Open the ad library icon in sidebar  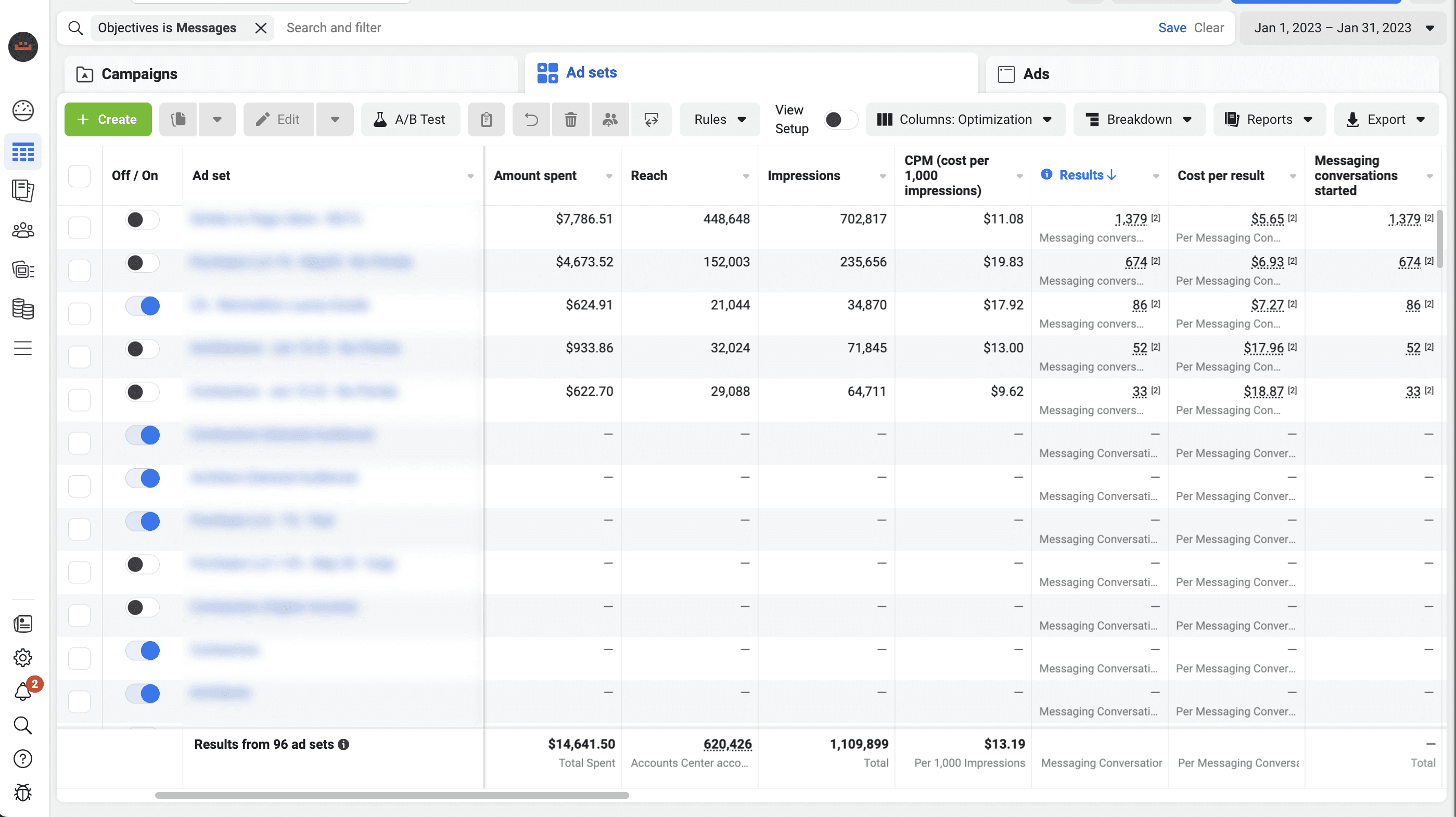click(x=22, y=270)
